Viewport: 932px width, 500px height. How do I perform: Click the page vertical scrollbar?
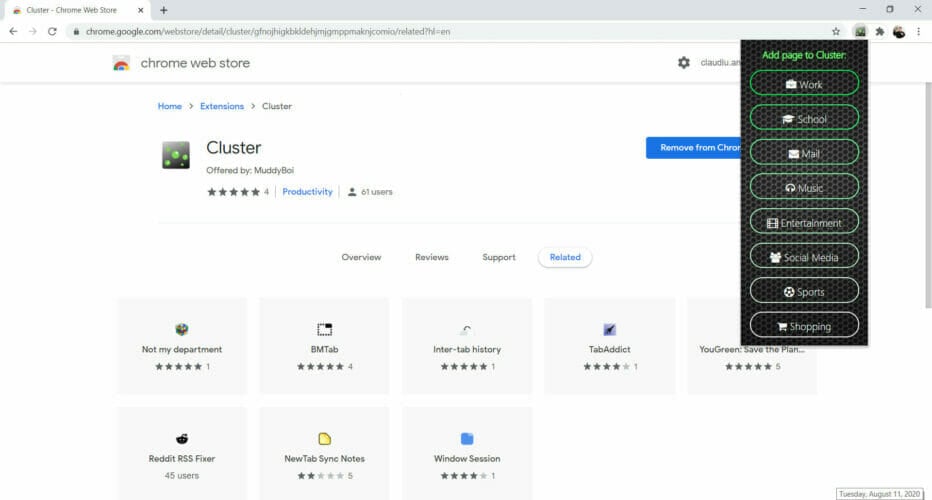tap(928, 196)
